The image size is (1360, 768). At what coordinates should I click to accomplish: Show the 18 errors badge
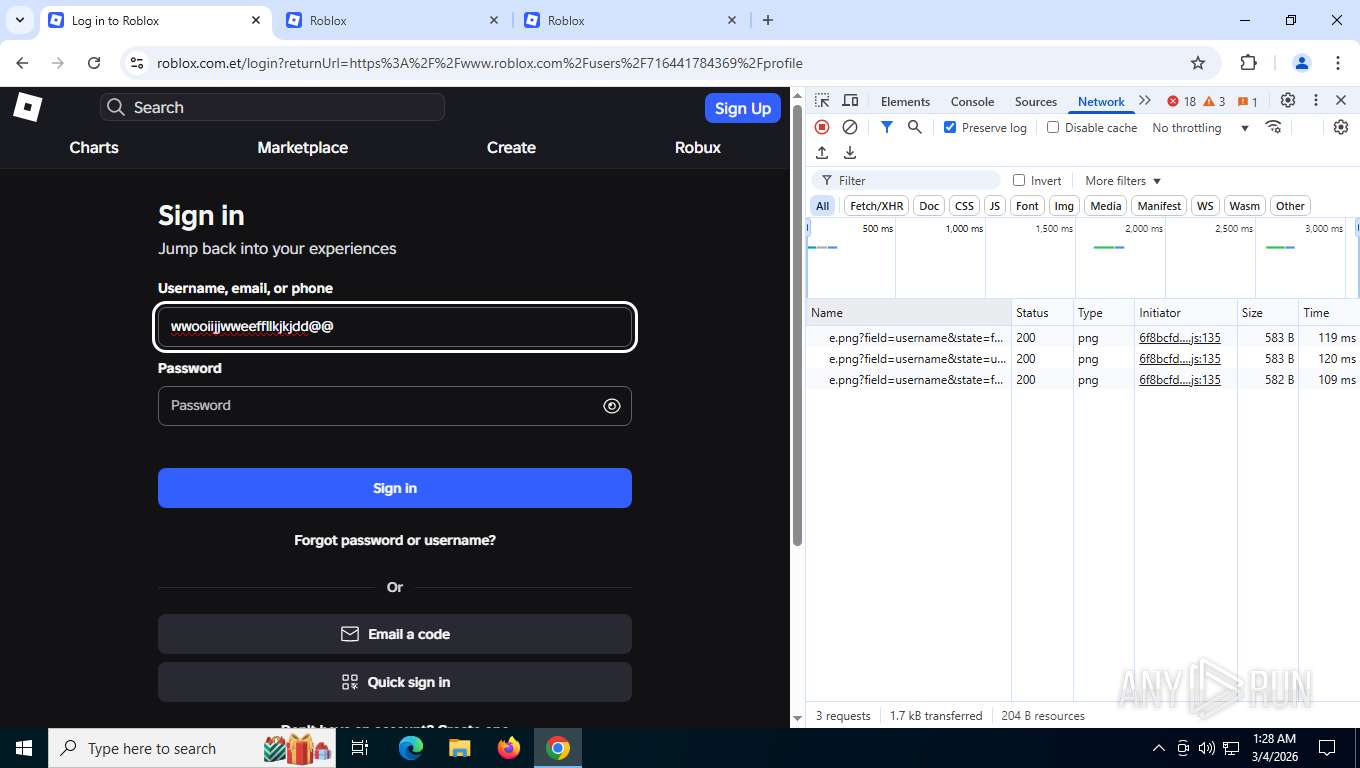click(x=1182, y=101)
